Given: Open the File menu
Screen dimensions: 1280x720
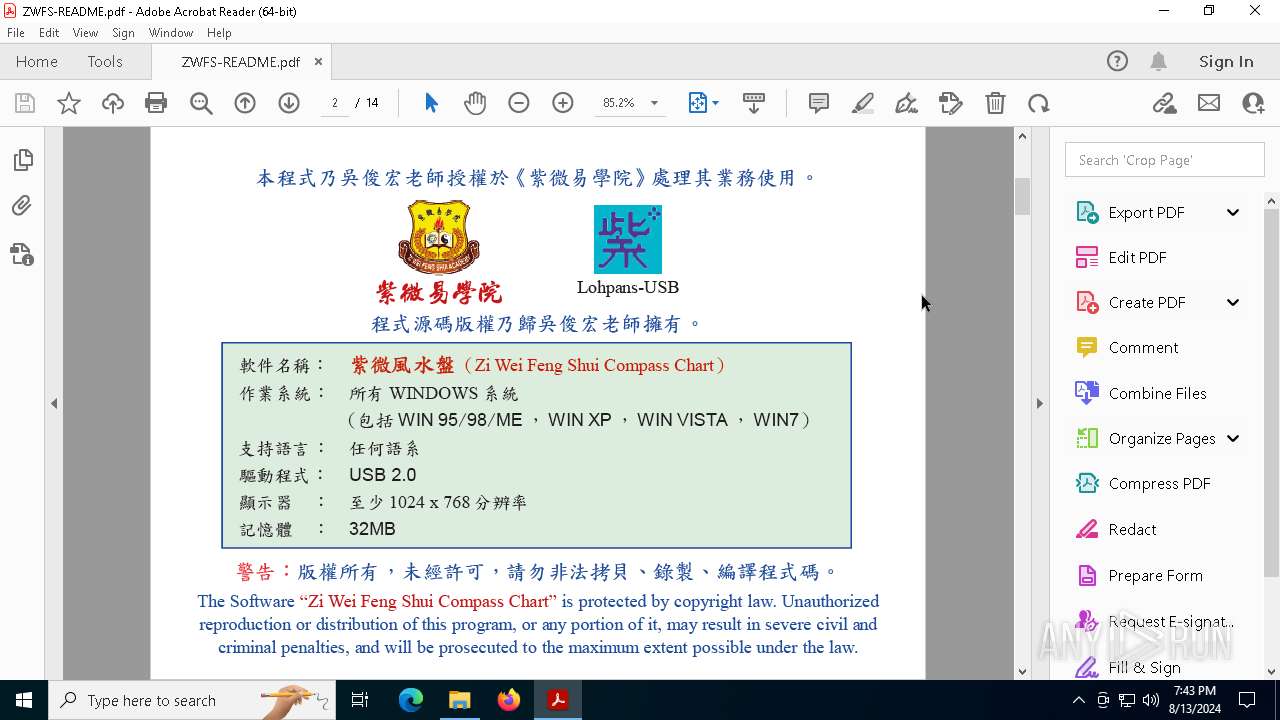Looking at the screenshot, I should coord(16,33).
